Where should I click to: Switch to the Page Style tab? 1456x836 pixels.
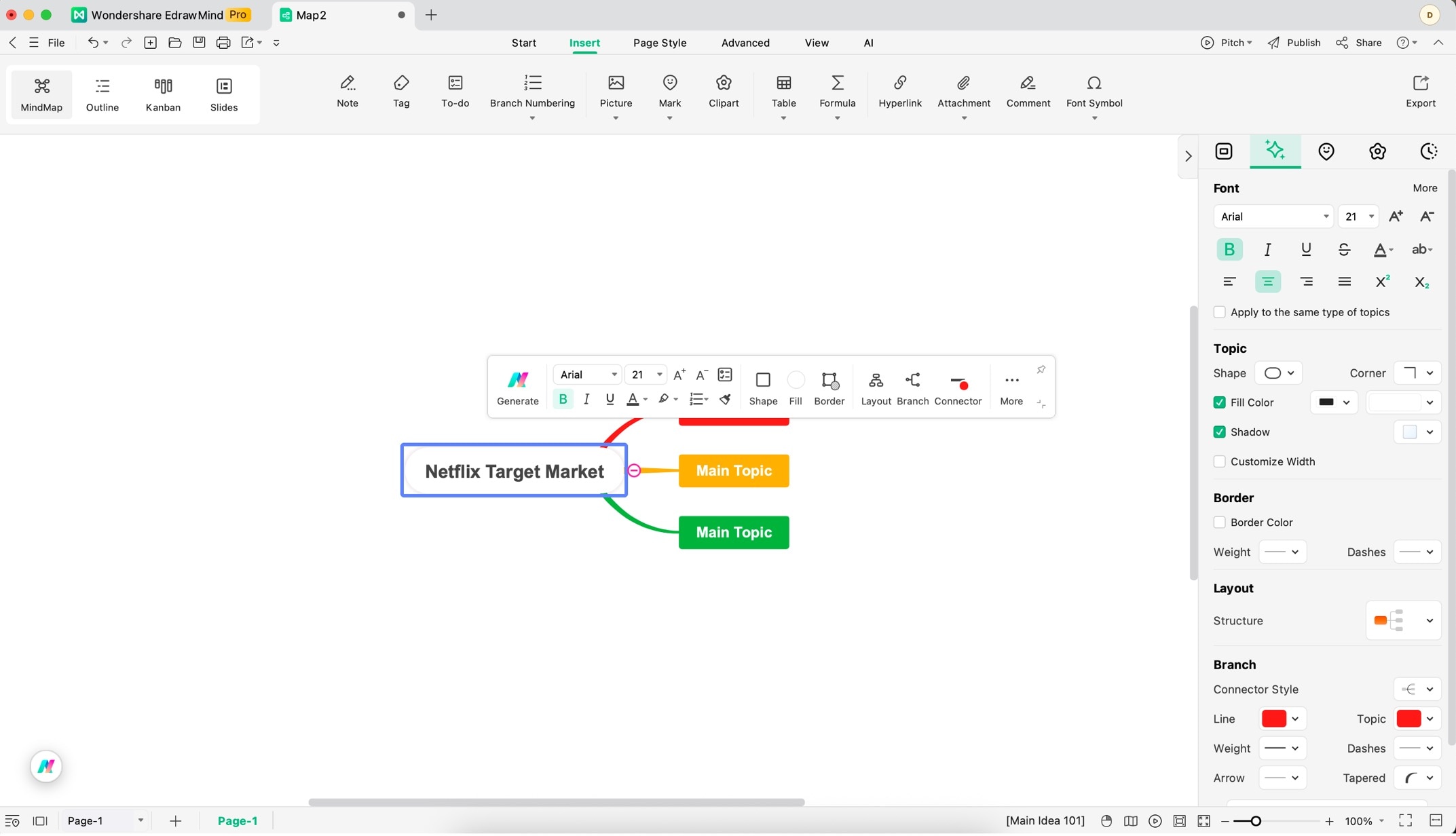(x=659, y=43)
